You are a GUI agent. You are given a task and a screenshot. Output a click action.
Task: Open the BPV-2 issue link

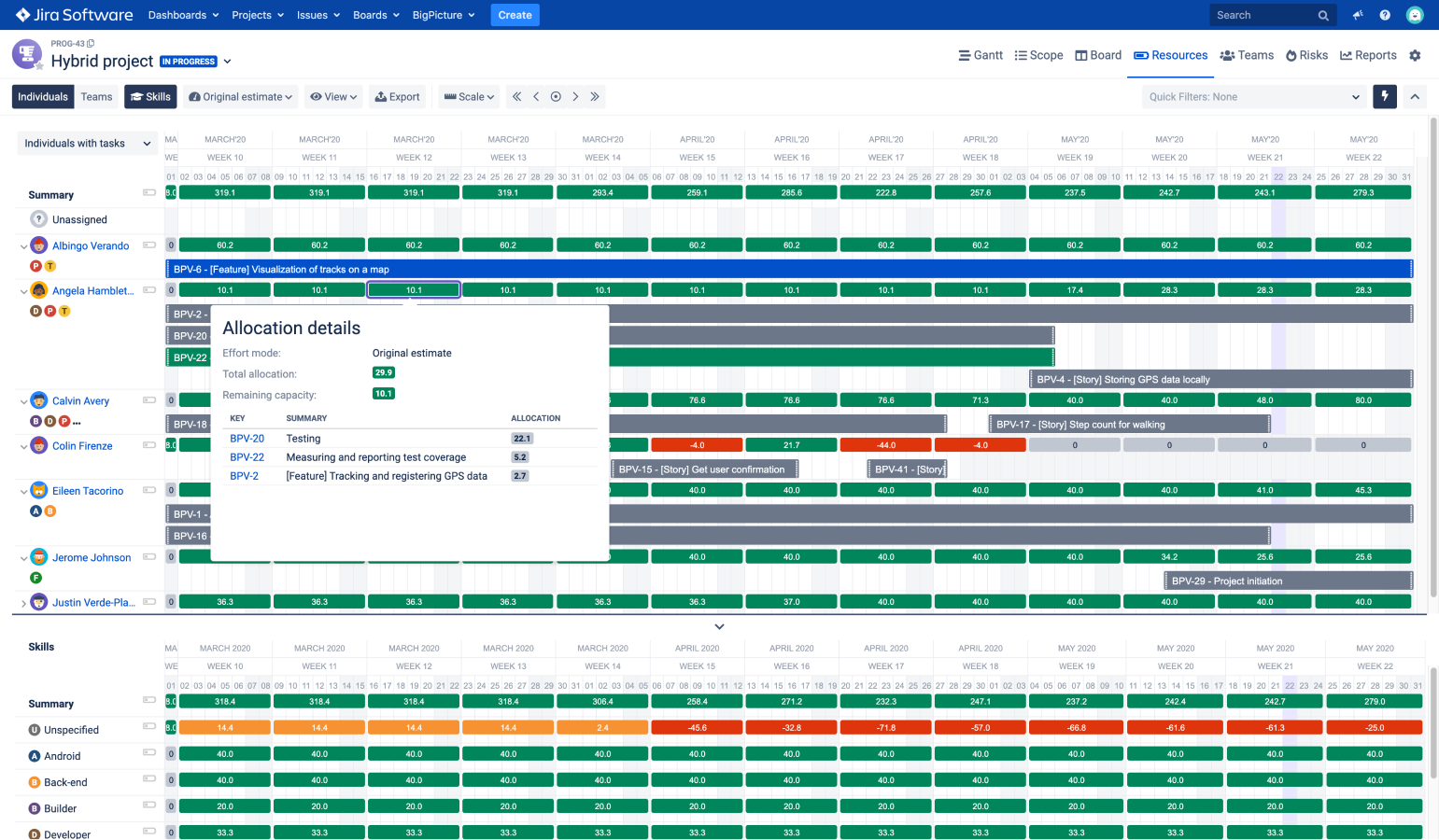point(244,476)
